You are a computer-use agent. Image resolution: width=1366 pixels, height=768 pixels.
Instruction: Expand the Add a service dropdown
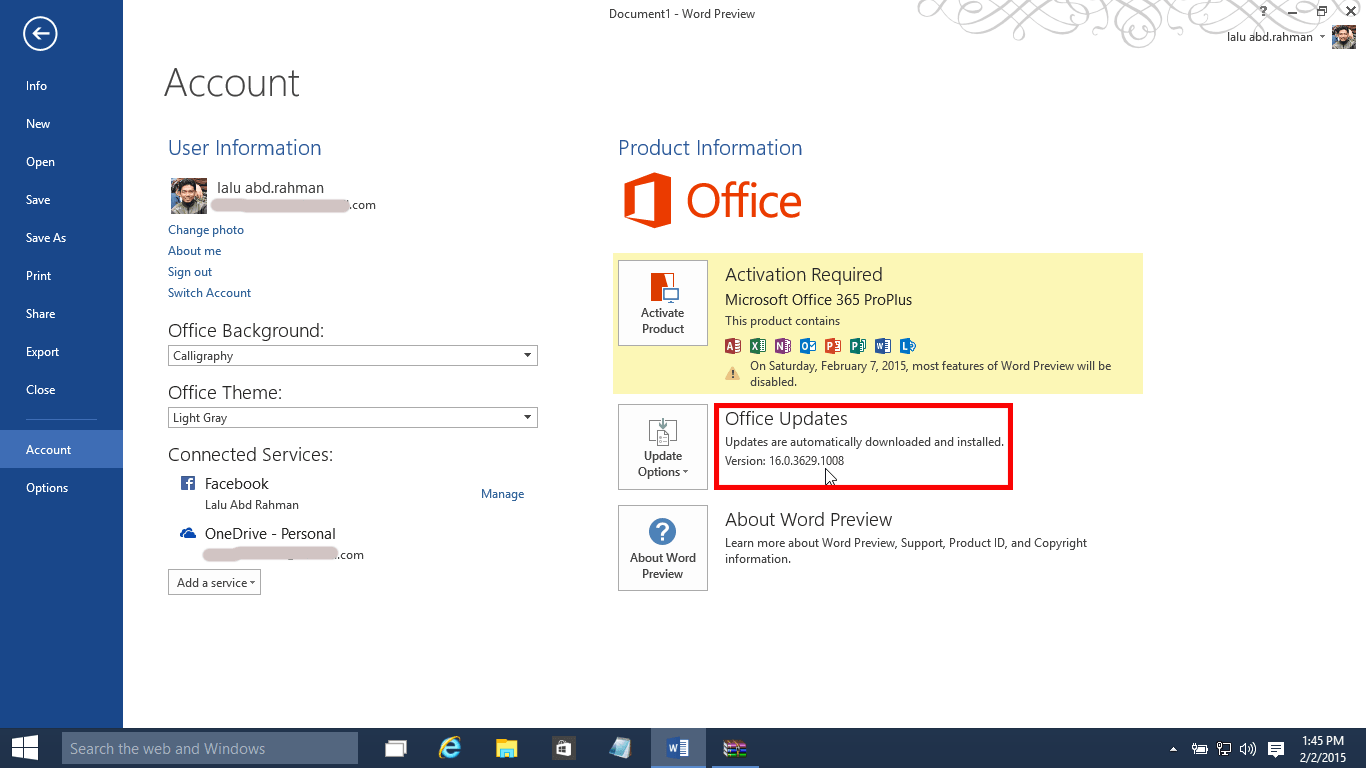click(214, 582)
